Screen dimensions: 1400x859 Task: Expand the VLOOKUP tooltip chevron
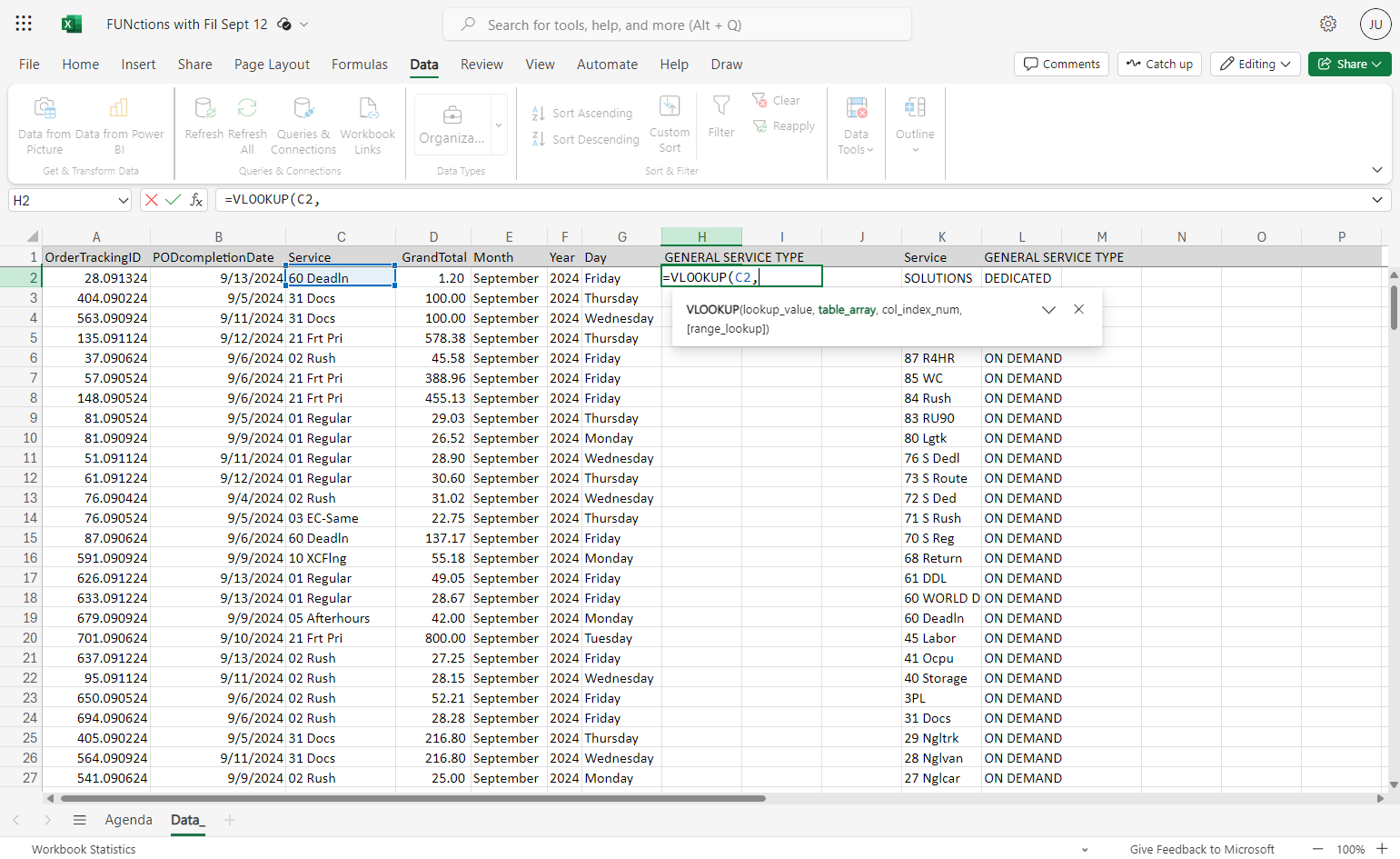pyautogui.click(x=1048, y=309)
